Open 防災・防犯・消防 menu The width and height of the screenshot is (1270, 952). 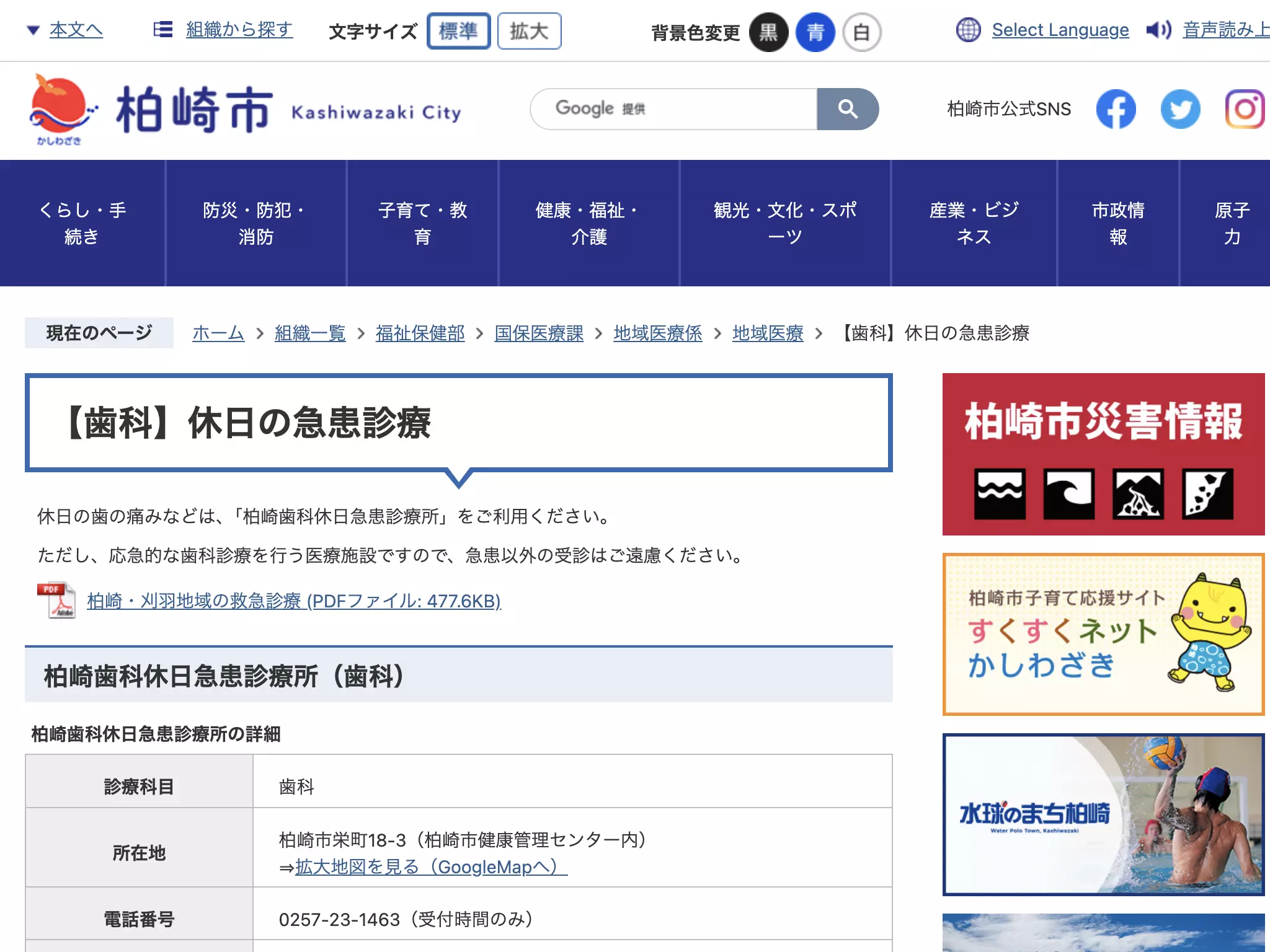pyautogui.click(x=255, y=223)
